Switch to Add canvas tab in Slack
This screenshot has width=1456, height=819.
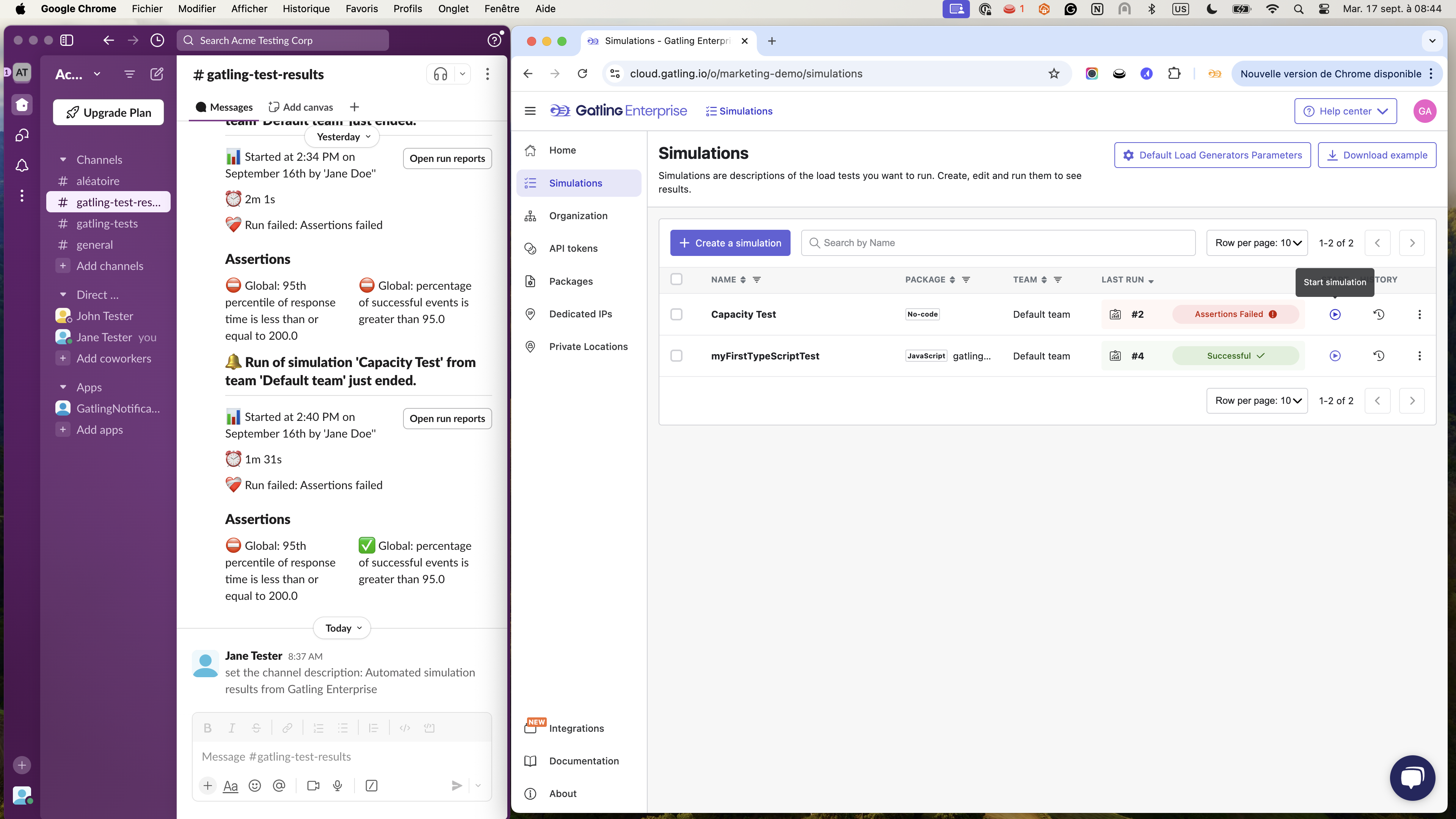tap(300, 107)
